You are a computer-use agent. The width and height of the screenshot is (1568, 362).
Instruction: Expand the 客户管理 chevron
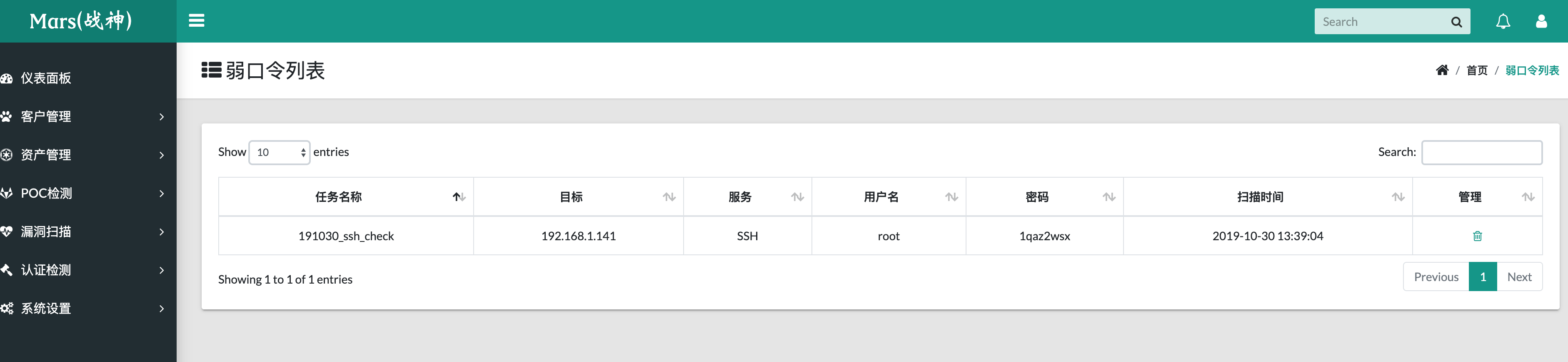pos(161,116)
